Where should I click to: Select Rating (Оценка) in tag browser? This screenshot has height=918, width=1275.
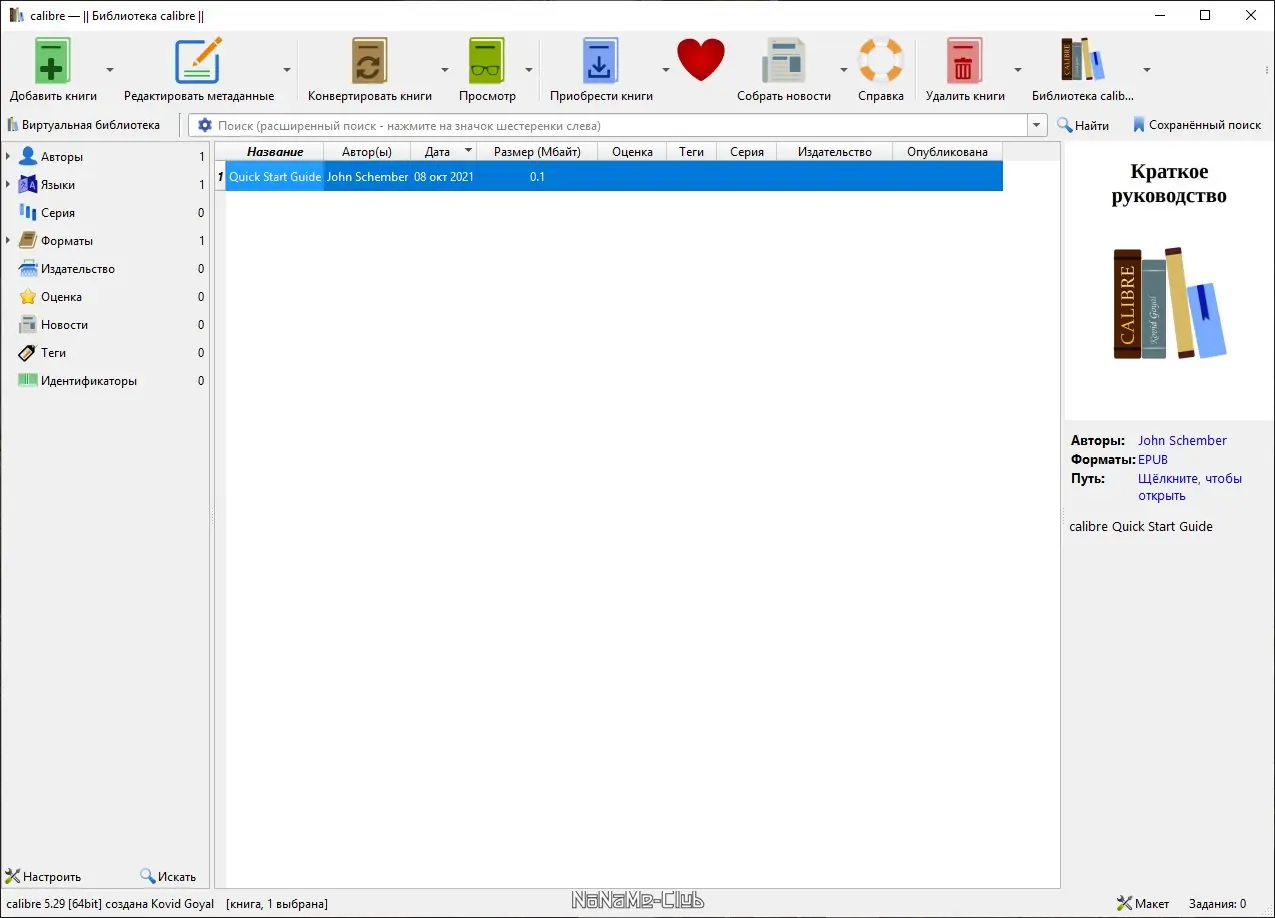[x=61, y=297]
